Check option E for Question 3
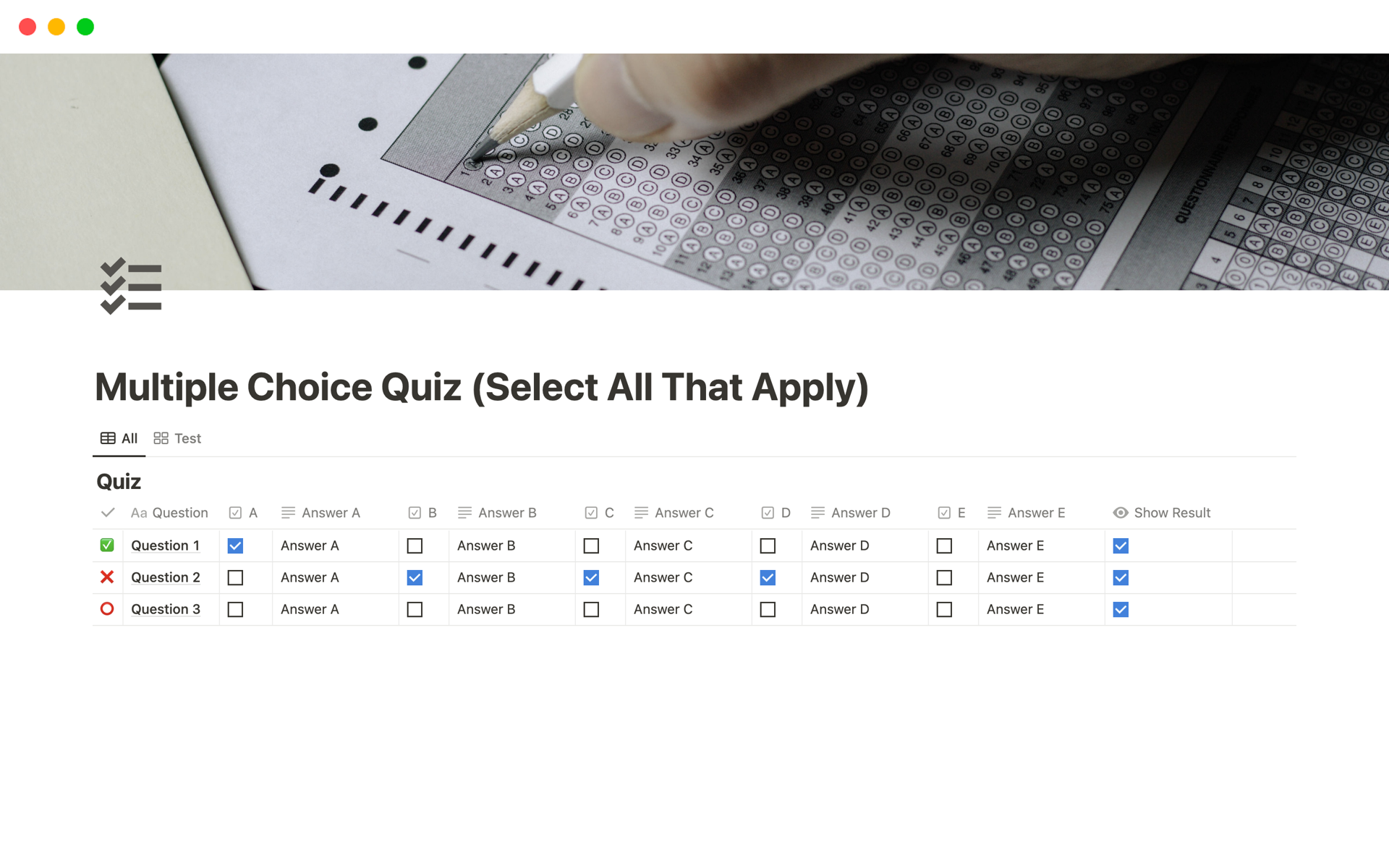 (x=944, y=610)
